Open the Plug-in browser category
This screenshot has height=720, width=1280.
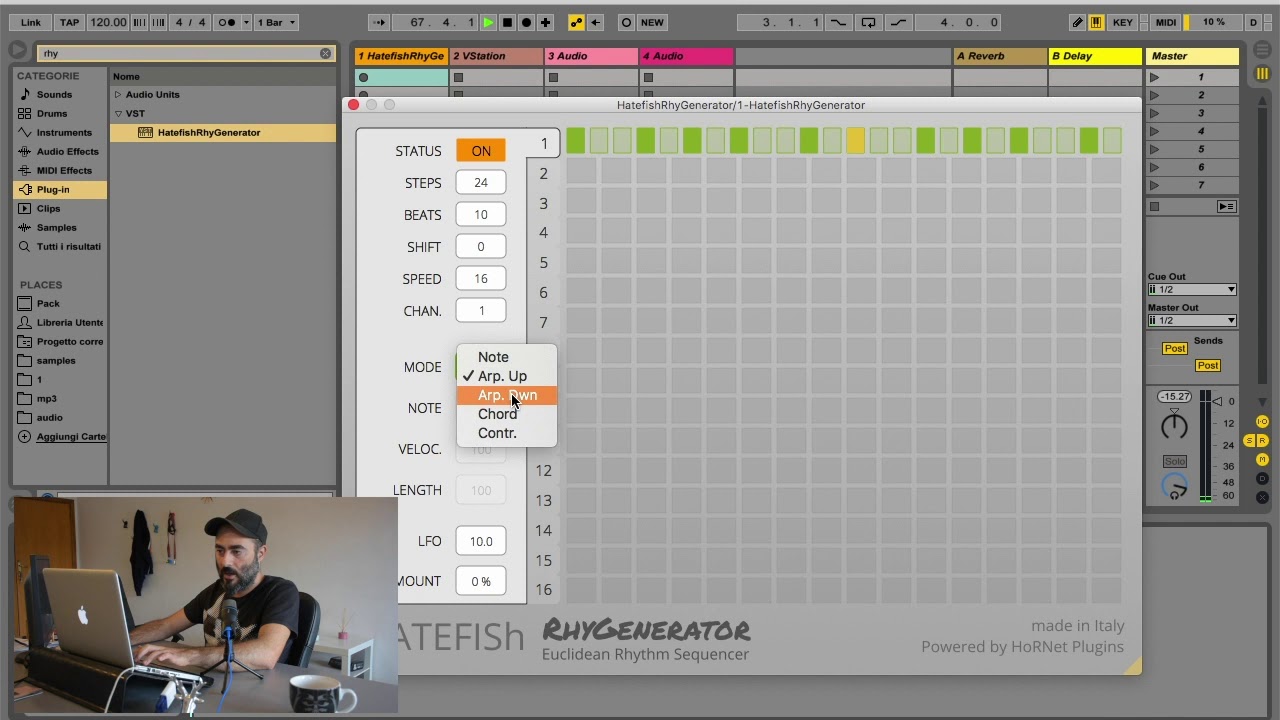click(61, 189)
